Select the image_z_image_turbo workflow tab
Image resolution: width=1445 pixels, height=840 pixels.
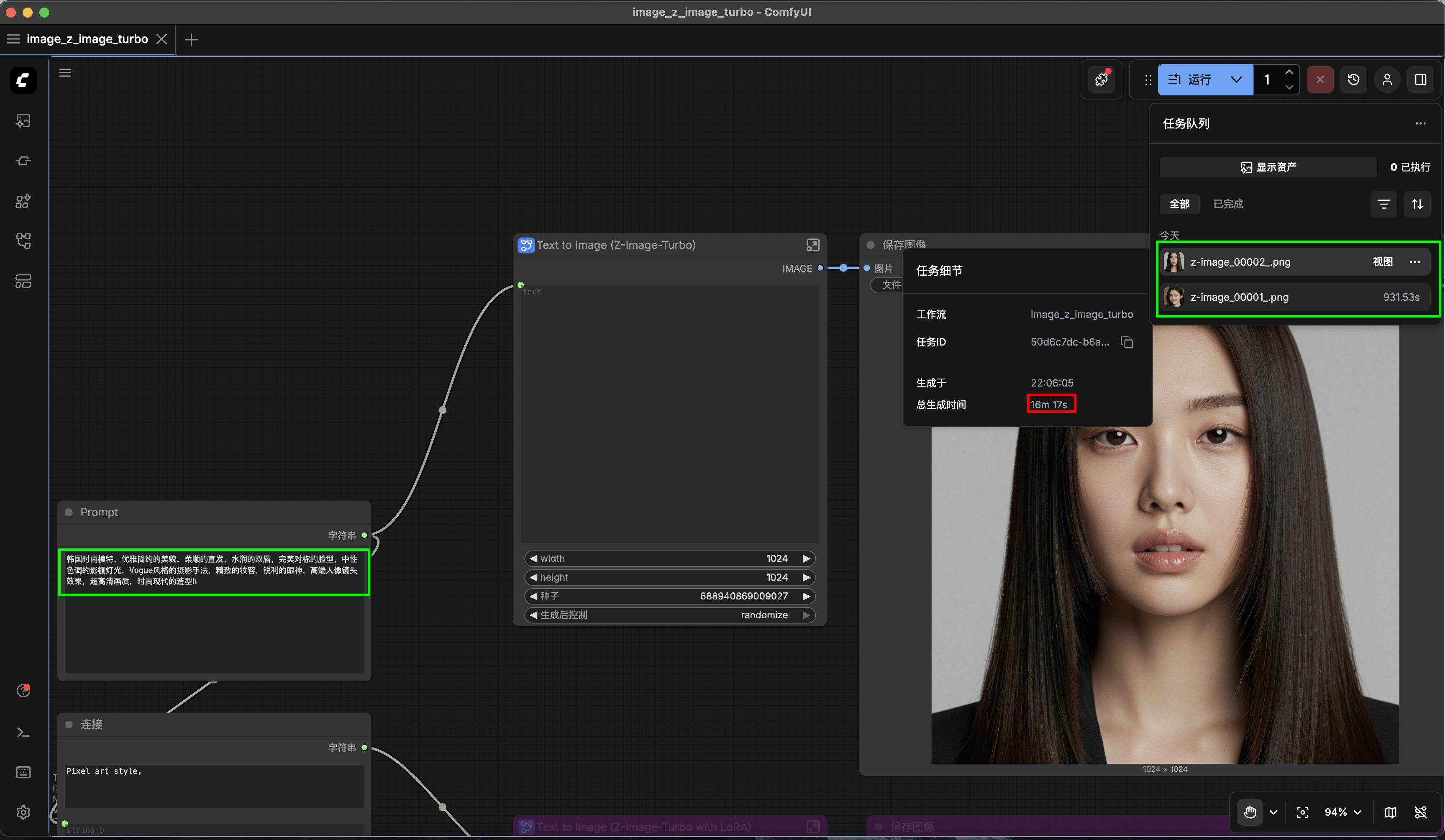point(87,39)
